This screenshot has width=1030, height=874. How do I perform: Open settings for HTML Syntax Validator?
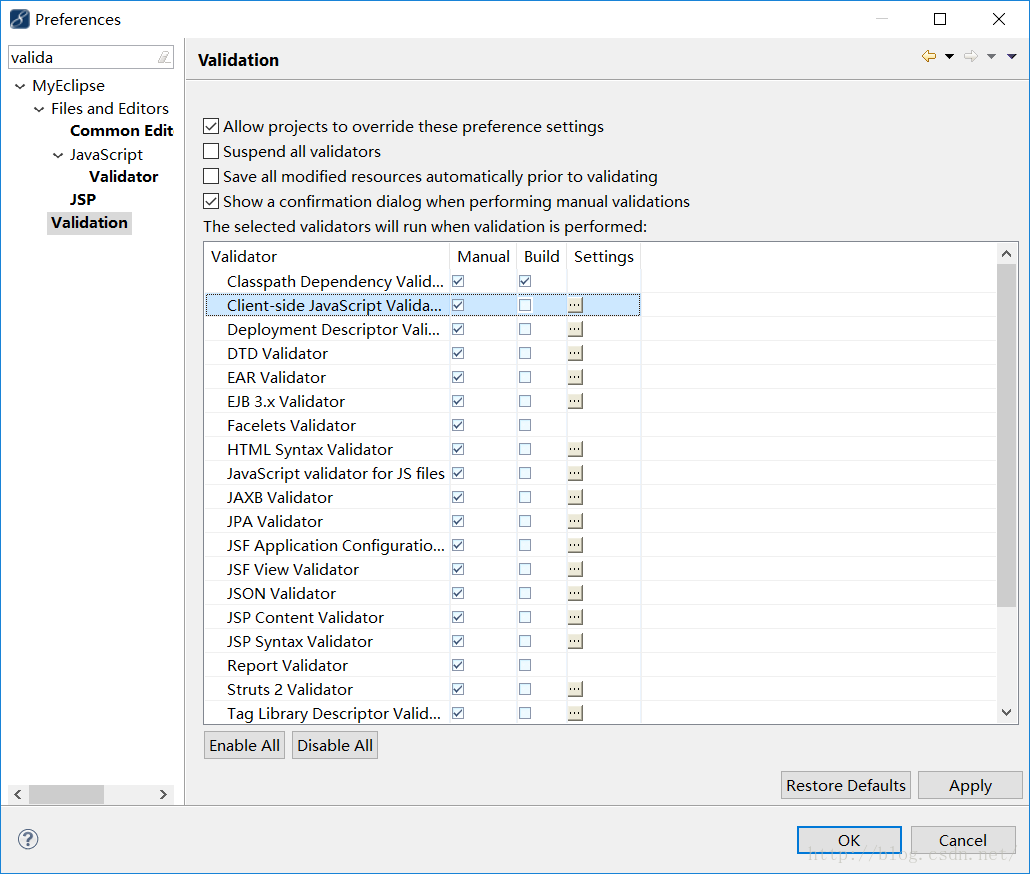575,449
